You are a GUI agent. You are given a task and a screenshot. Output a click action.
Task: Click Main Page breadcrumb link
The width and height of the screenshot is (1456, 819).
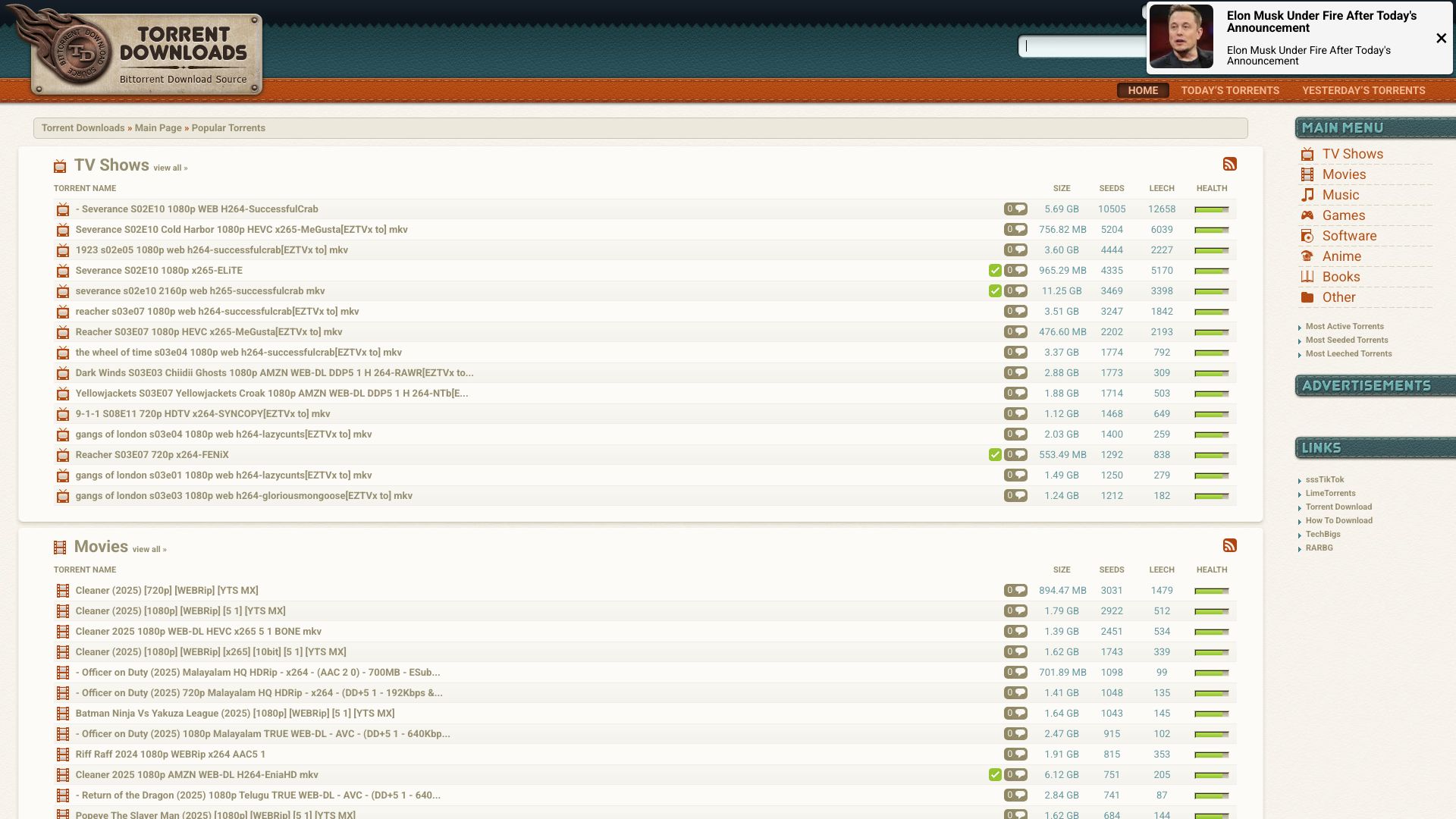(x=158, y=128)
